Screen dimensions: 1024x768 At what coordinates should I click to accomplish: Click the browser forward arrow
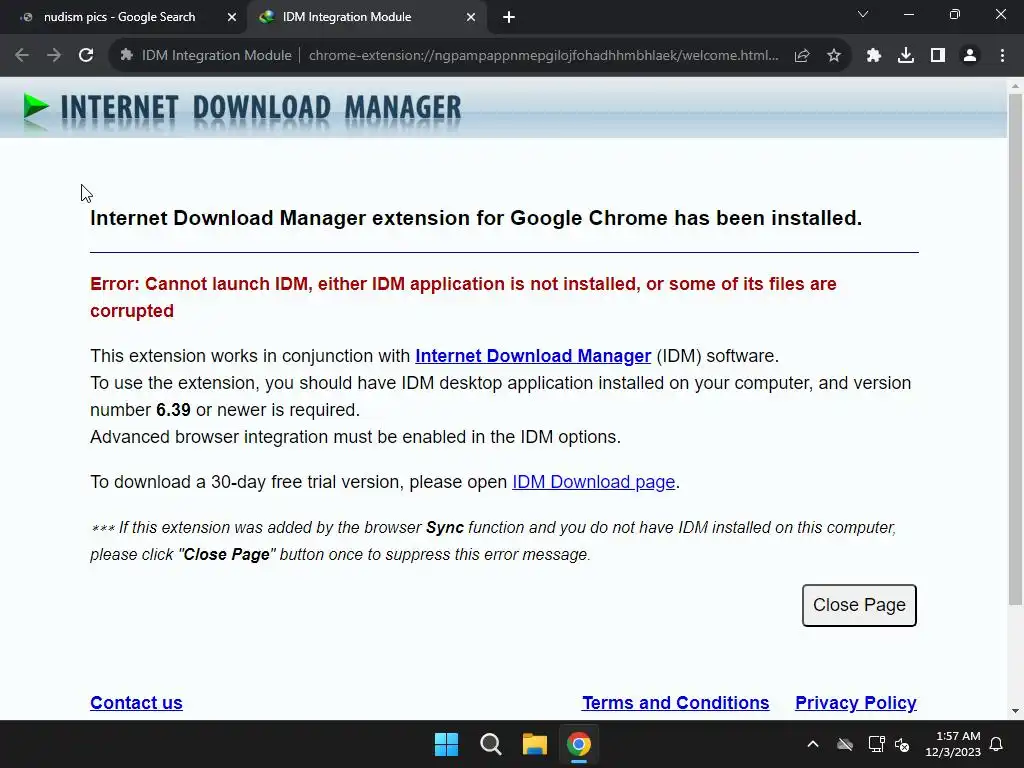(x=54, y=56)
